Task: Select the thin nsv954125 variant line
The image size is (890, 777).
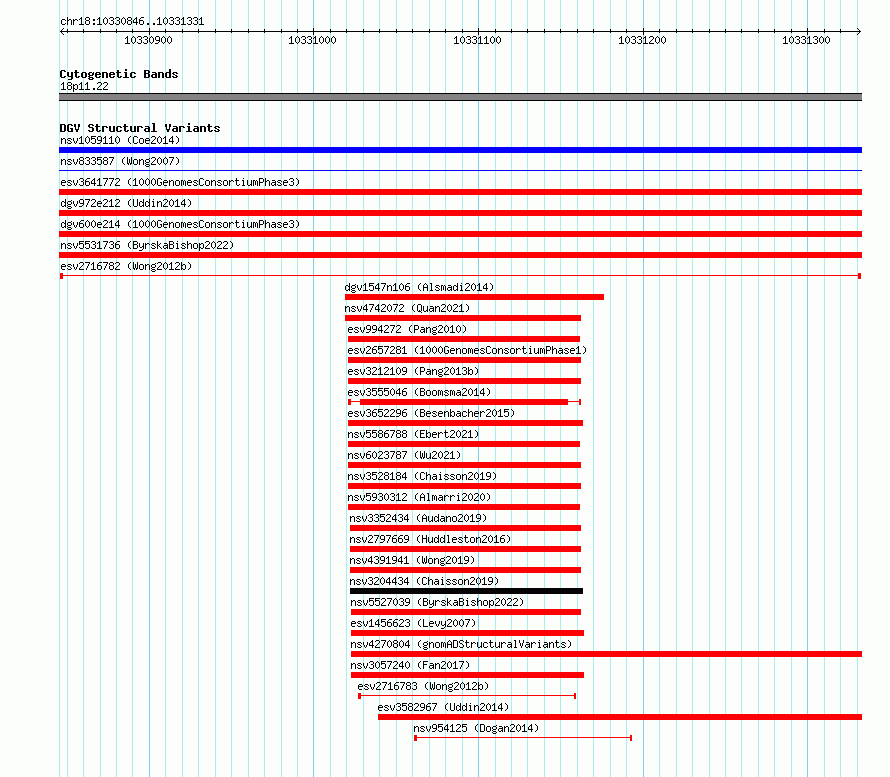Action: [x=523, y=738]
